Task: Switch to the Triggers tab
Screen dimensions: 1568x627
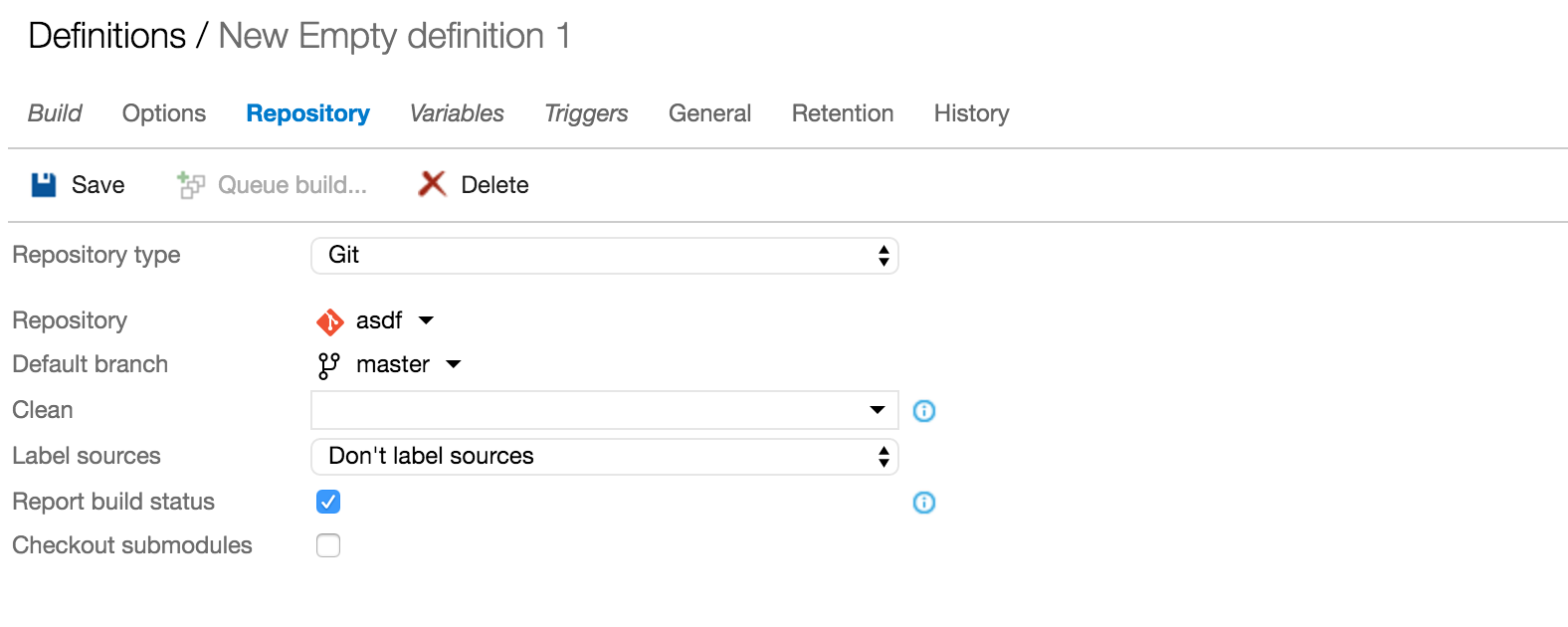Action: (586, 113)
